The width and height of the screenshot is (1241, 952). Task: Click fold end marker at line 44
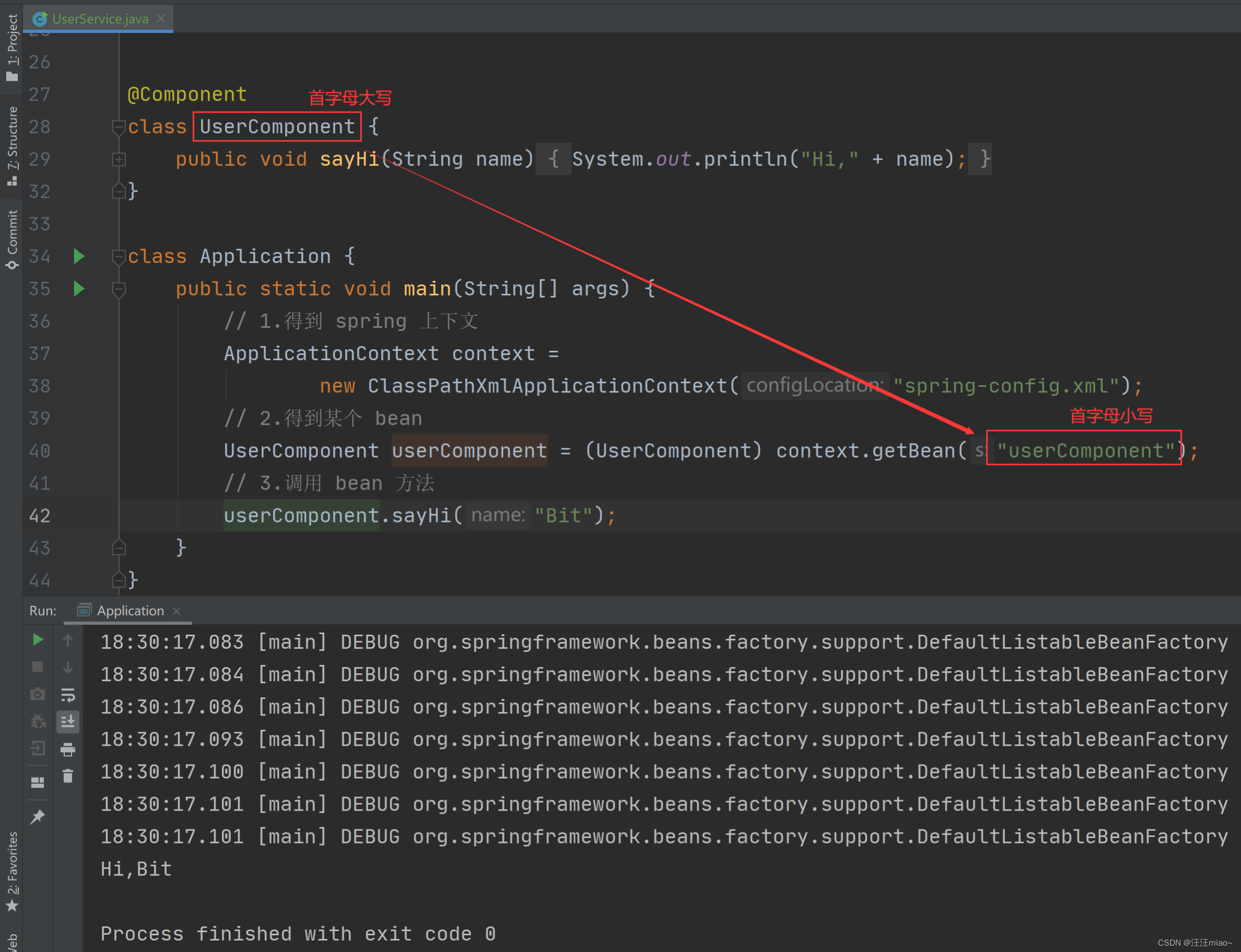point(118,579)
